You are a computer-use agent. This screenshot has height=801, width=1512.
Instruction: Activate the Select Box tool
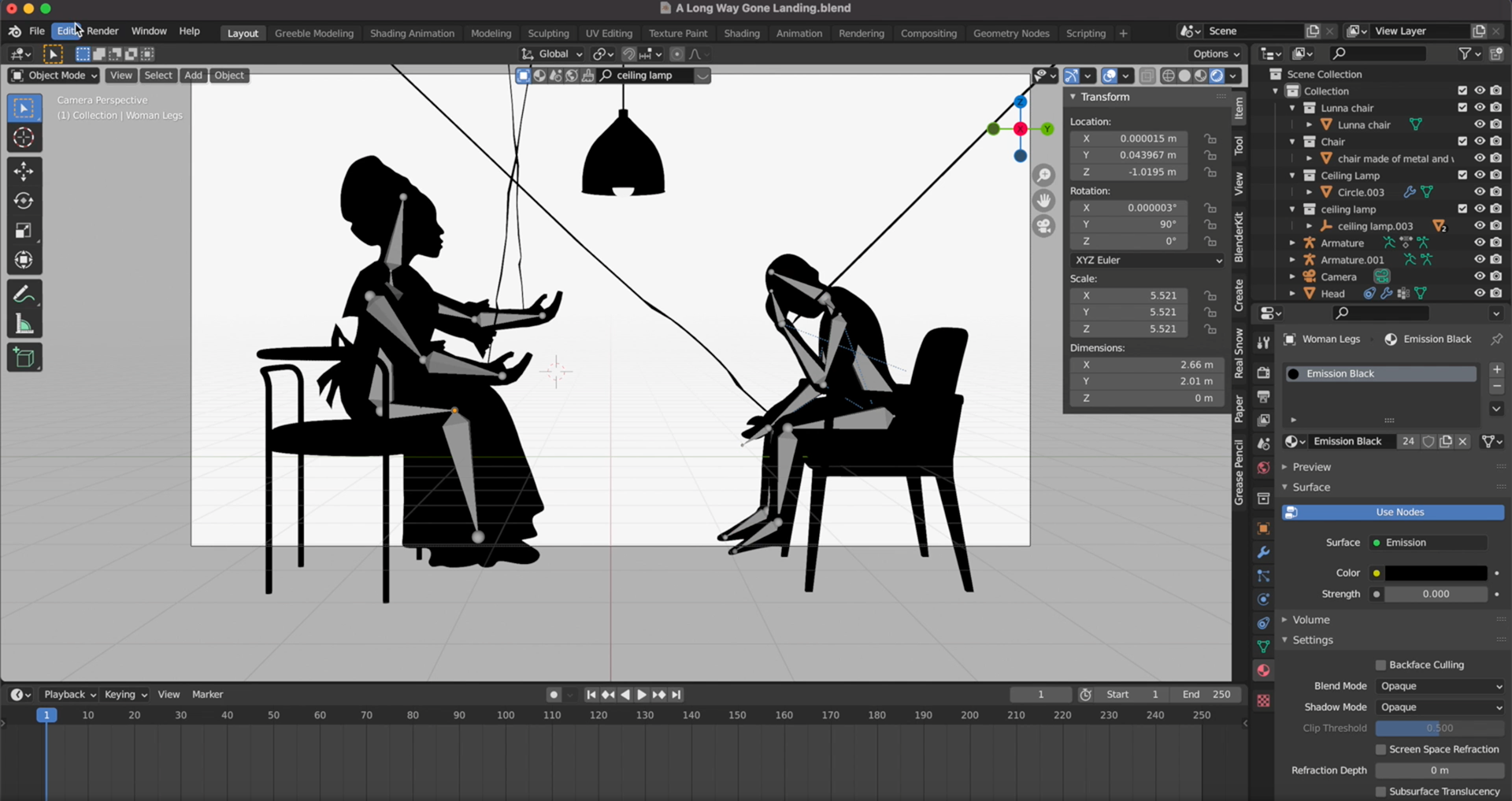[x=24, y=108]
